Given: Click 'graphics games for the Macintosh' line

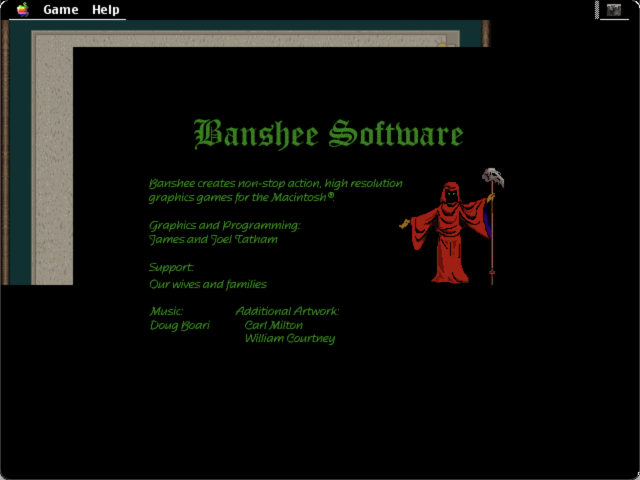Looking at the screenshot, I should click(242, 198).
